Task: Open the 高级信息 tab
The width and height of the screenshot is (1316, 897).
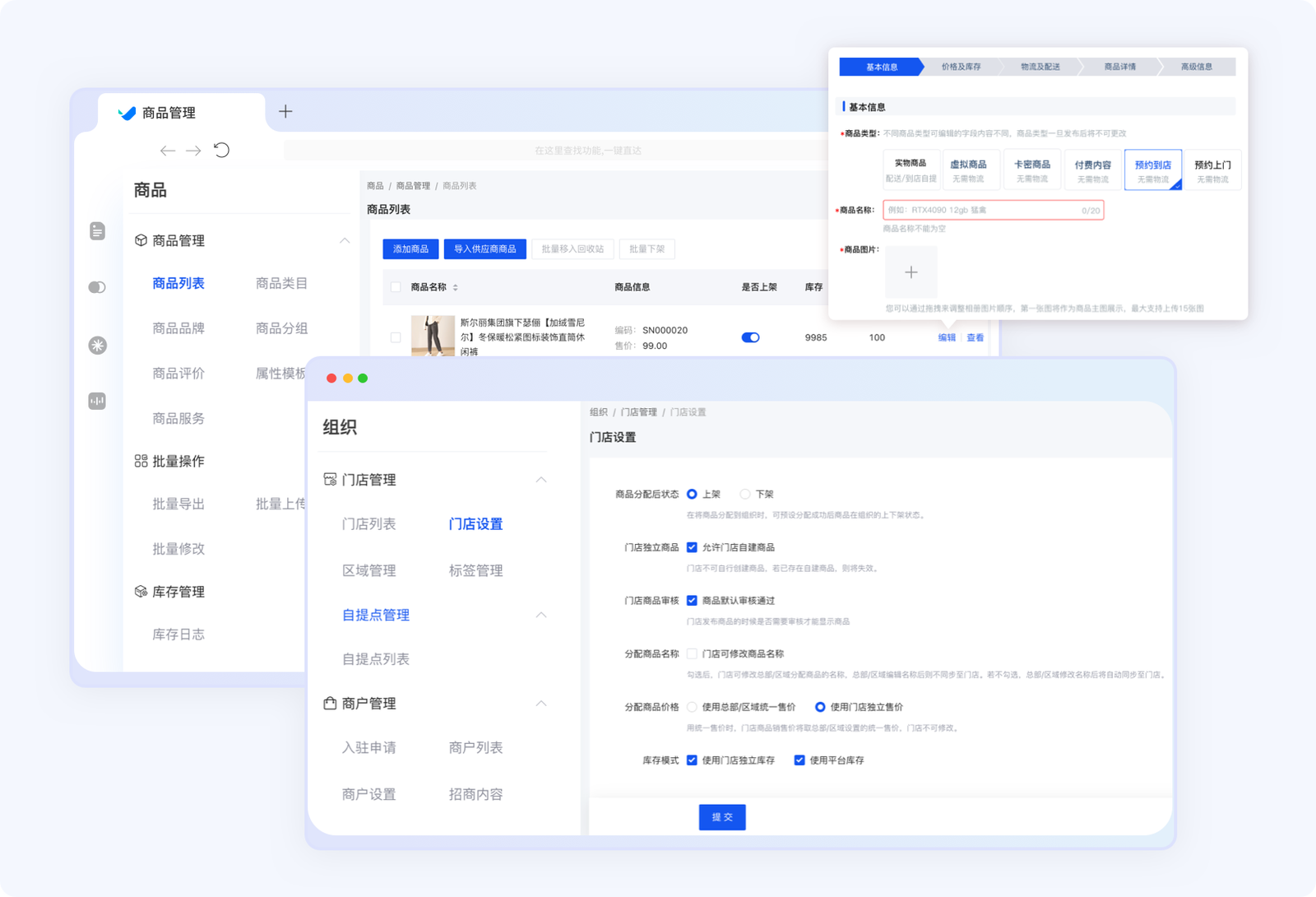Action: click(x=1195, y=67)
